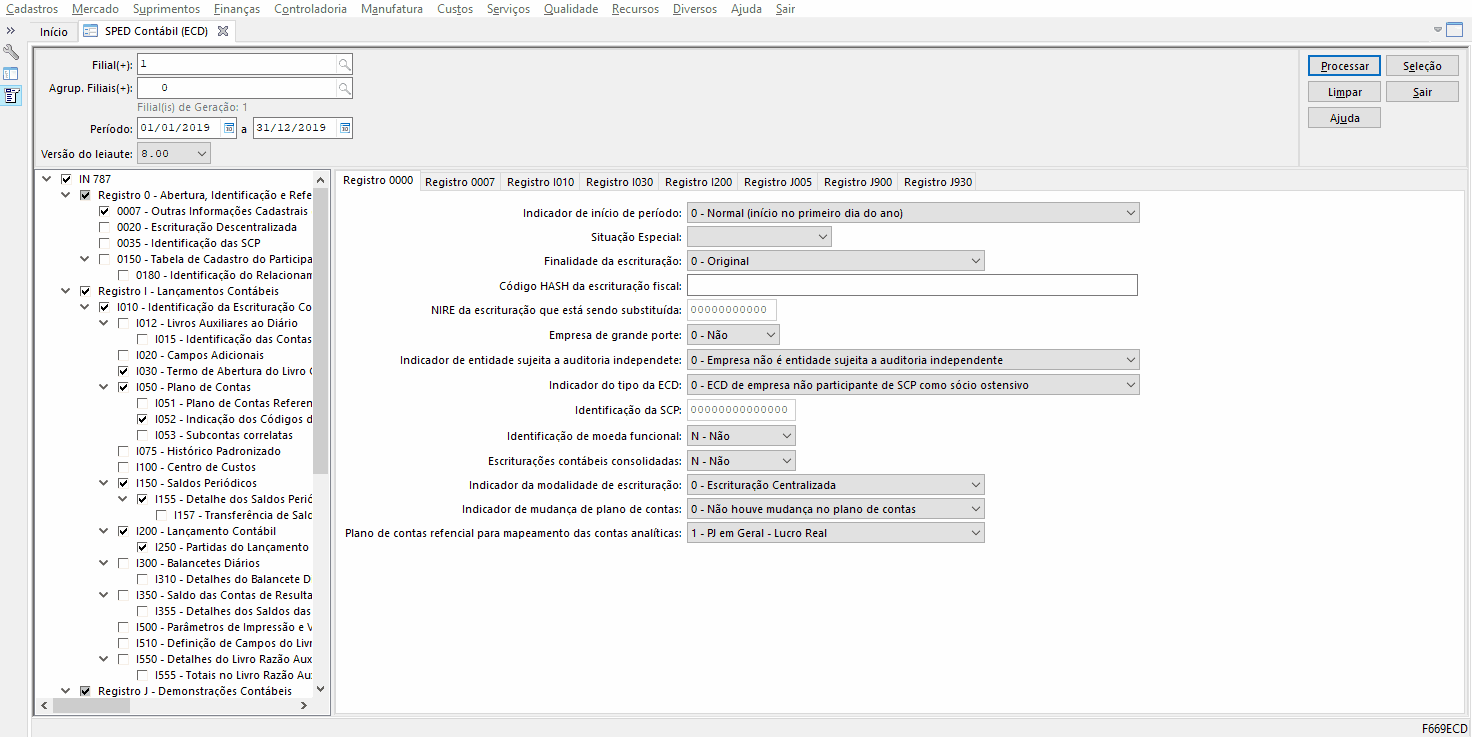Viewport: 1472px width, 737px height.
Task: Collapse the I200 - Lançamento Contábil node
Action: [x=104, y=531]
